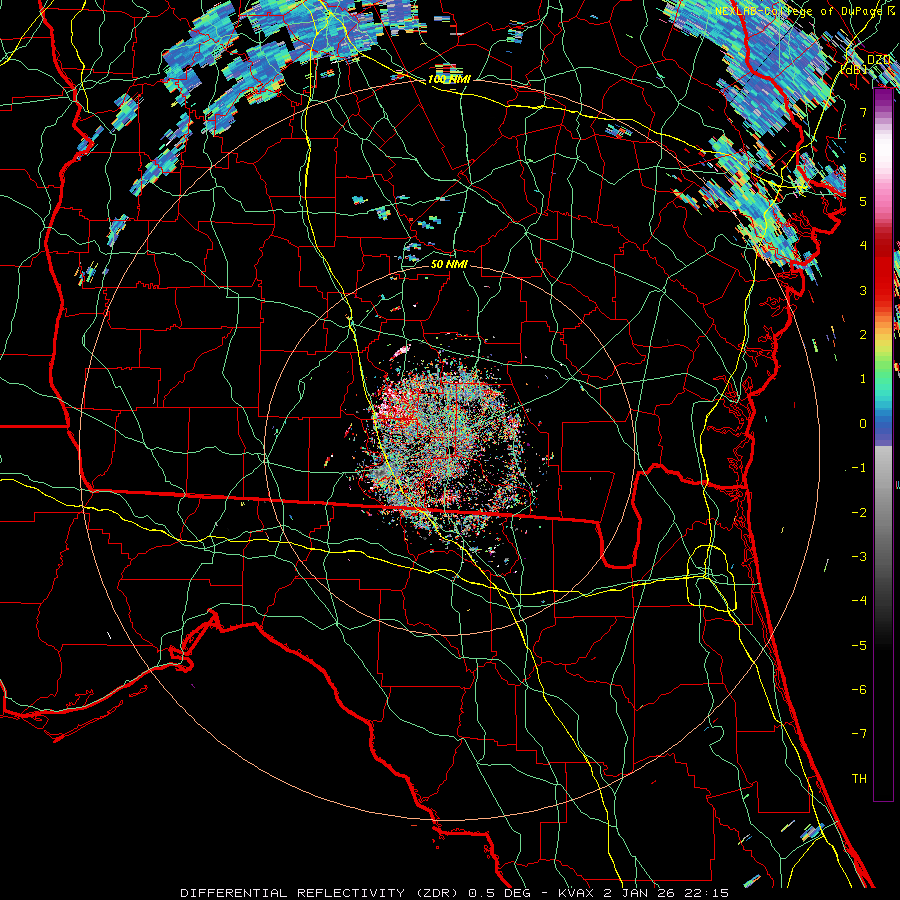
Task: Click the "KVAX 2 JAN 26 22:15" timestamp text
Action: click(641, 893)
